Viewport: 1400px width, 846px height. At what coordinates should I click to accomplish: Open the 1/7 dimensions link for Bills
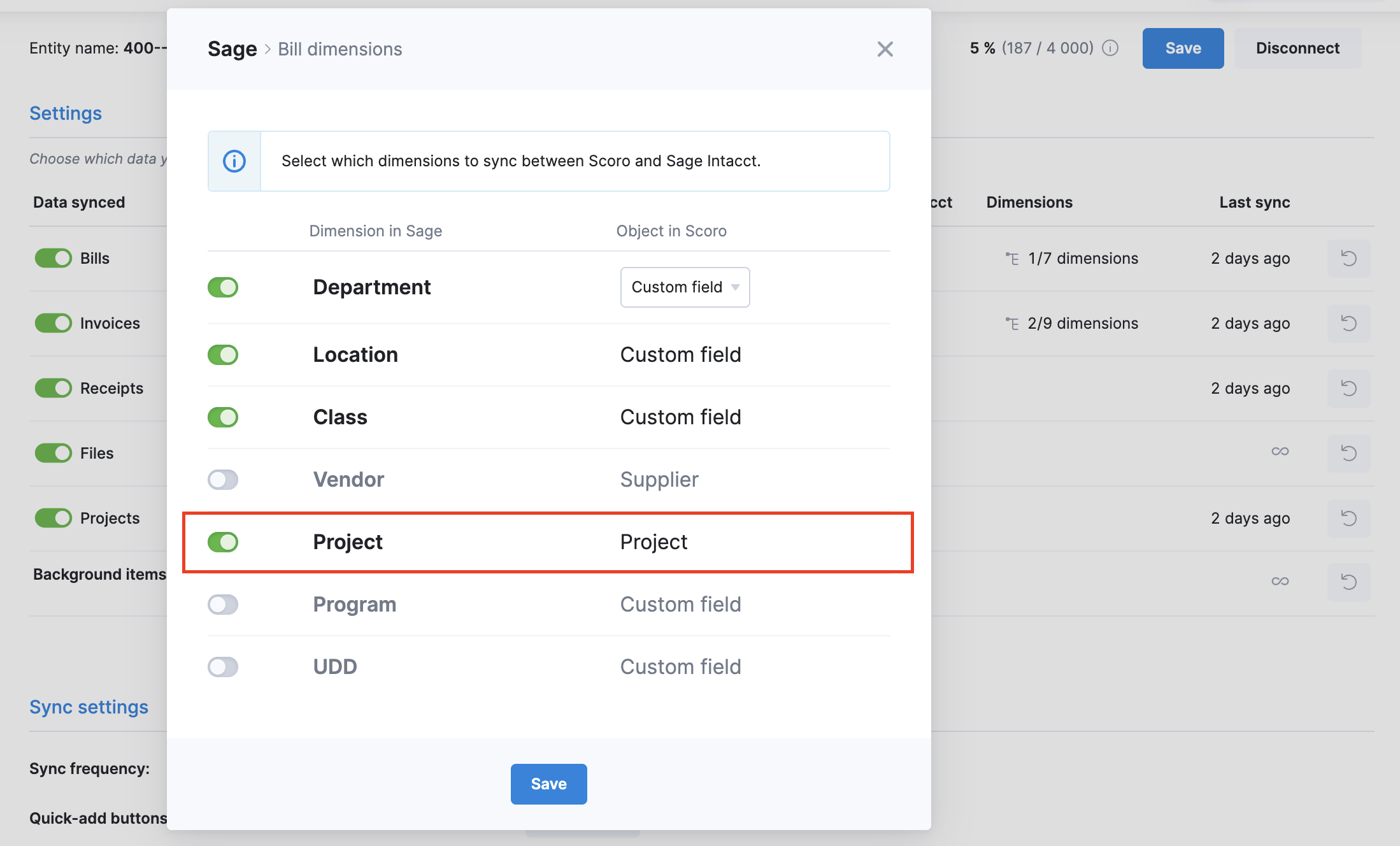pyautogui.click(x=1083, y=259)
